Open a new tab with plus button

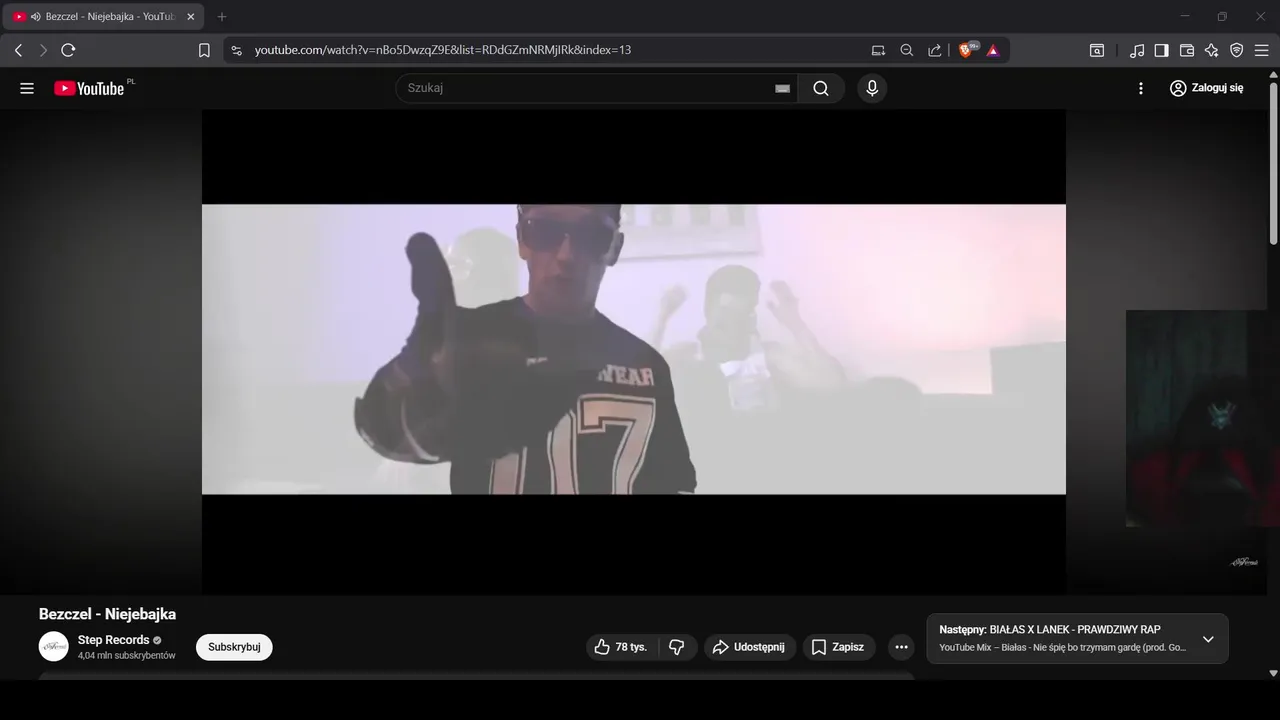[222, 17]
